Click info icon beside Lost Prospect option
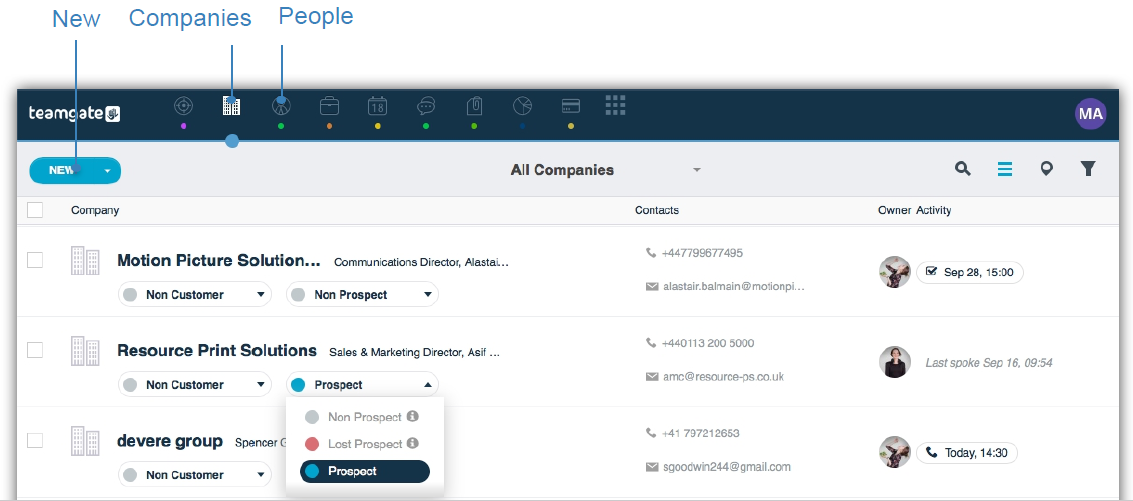The width and height of the screenshot is (1133, 501). point(413,443)
